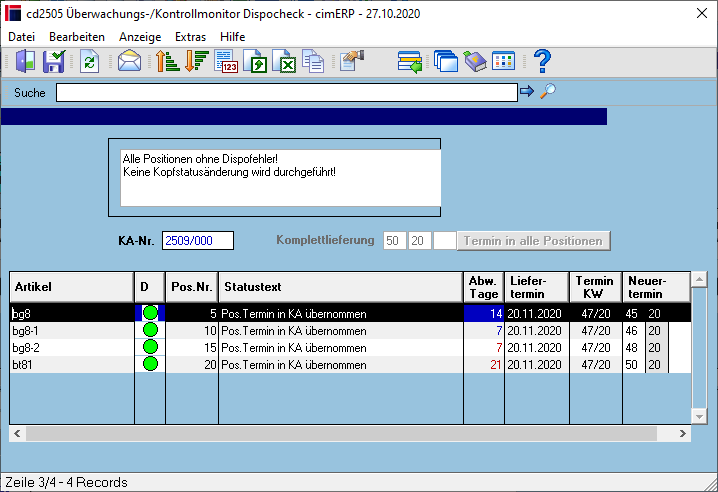Click the exit door icon in toolbar
The width and height of the screenshot is (718, 492).
tap(25, 61)
